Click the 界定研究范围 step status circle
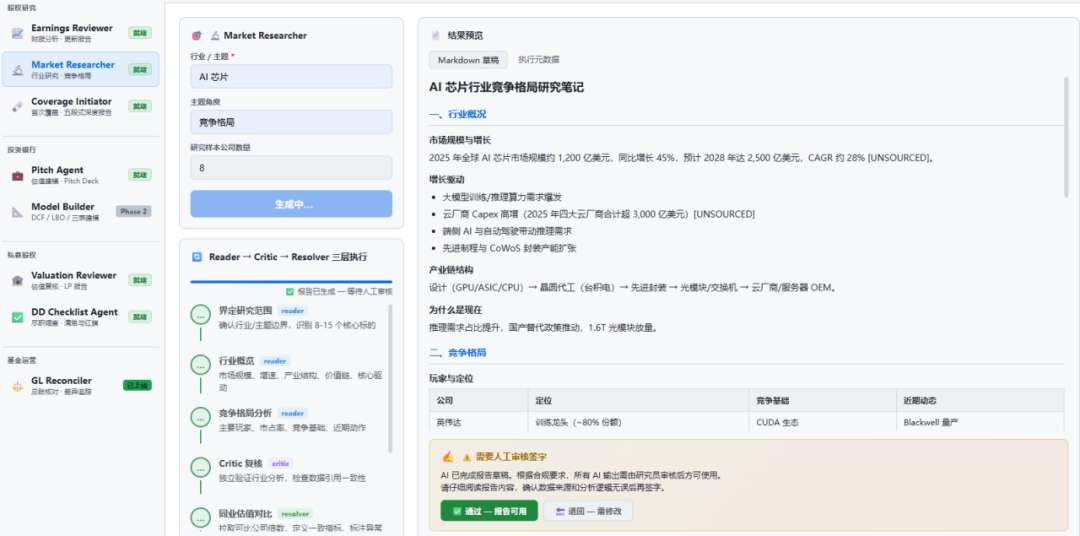 200,315
